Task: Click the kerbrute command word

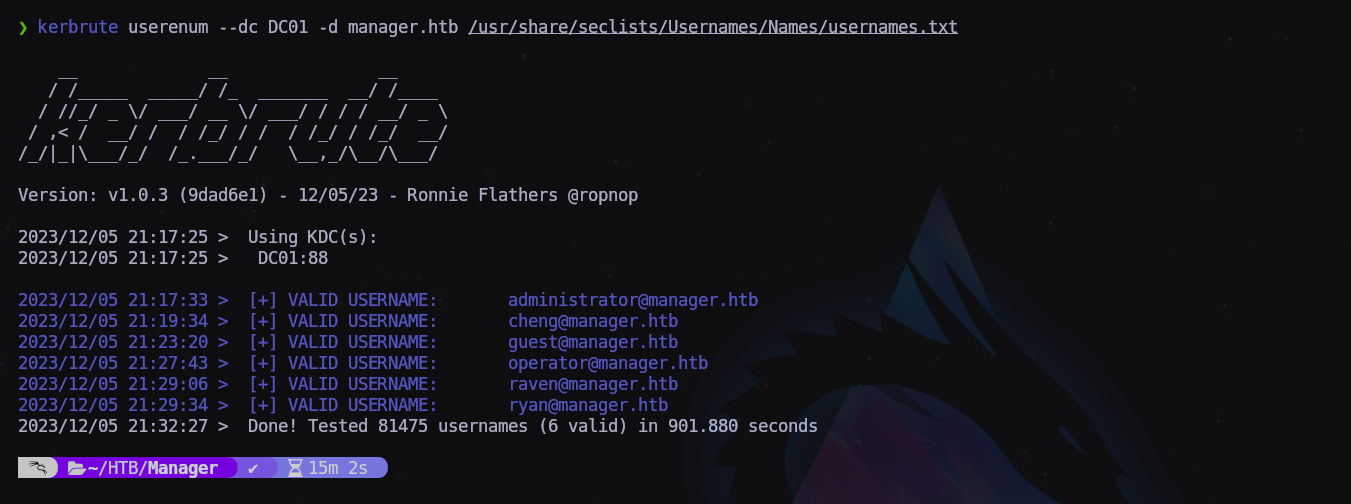Action: [77, 27]
